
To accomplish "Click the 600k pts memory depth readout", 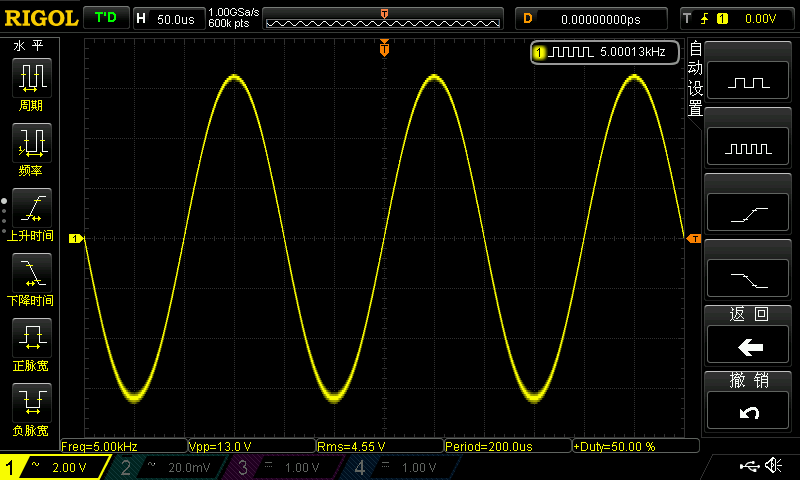I will pyautogui.click(x=229, y=24).
